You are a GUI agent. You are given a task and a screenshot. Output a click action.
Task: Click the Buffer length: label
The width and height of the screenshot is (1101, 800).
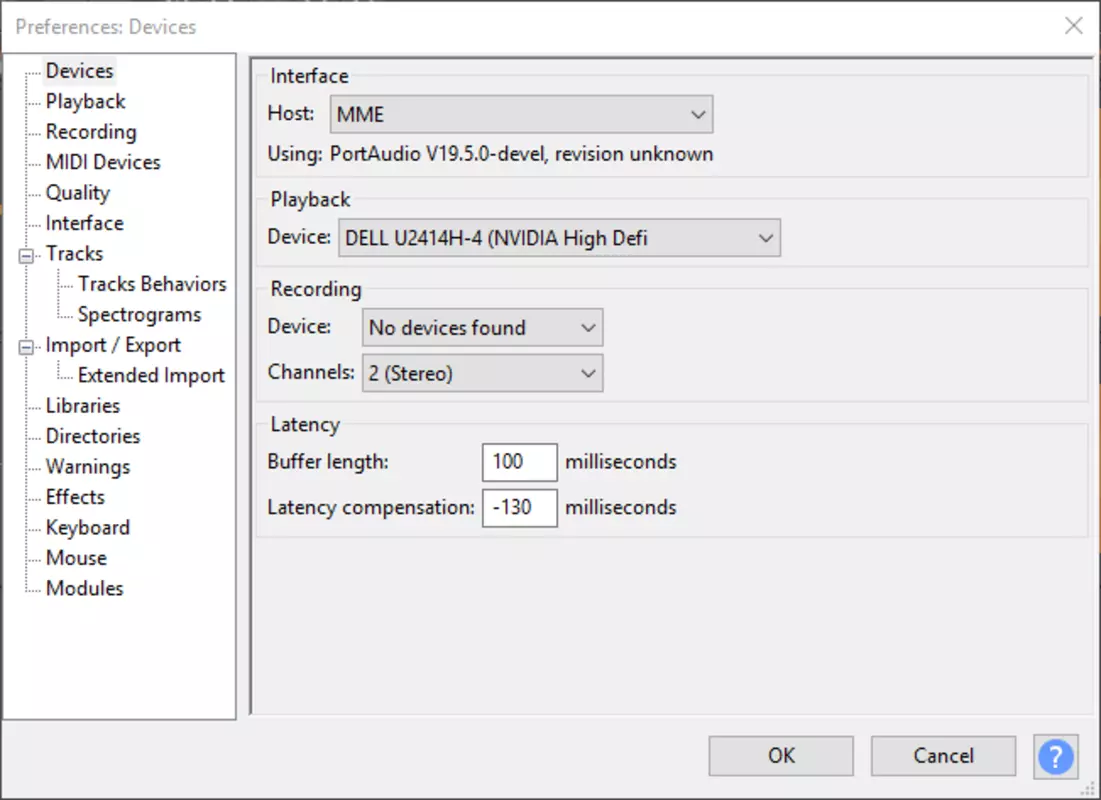click(328, 462)
